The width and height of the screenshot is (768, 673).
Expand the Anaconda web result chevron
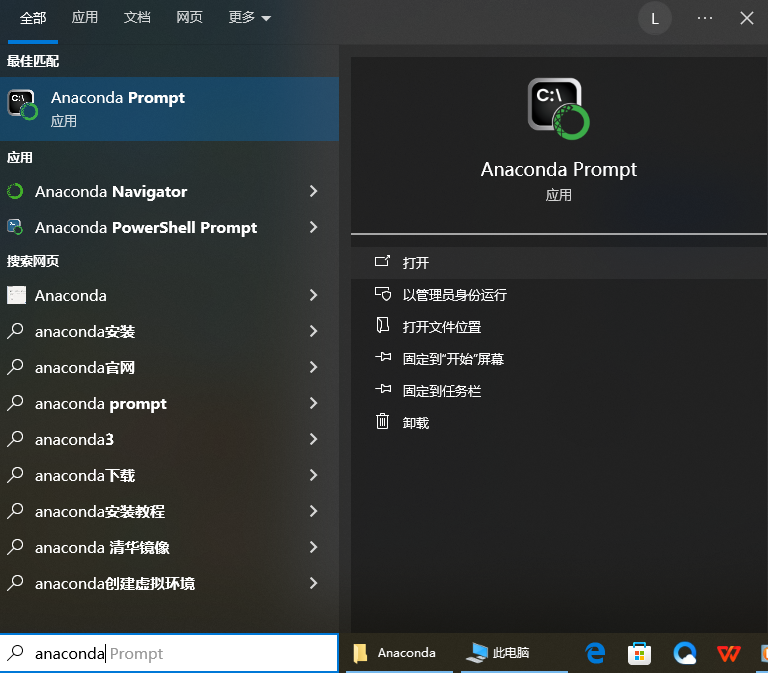[313, 295]
